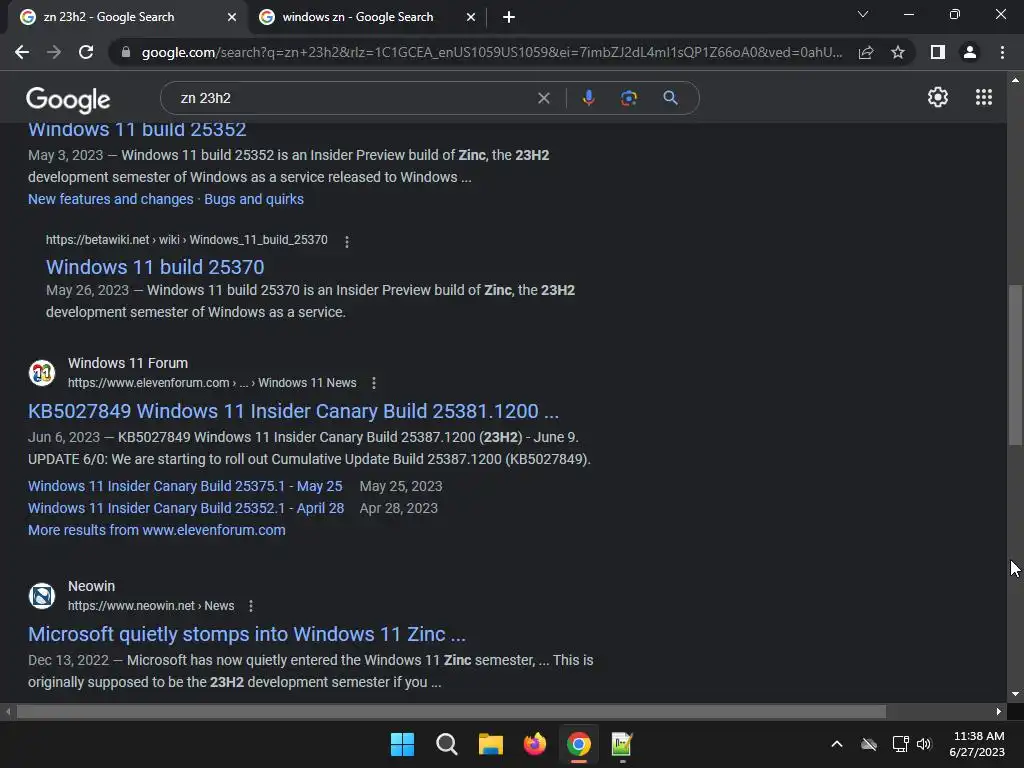Click the address bar URL
The width and height of the screenshot is (1024, 768).
pos(492,52)
